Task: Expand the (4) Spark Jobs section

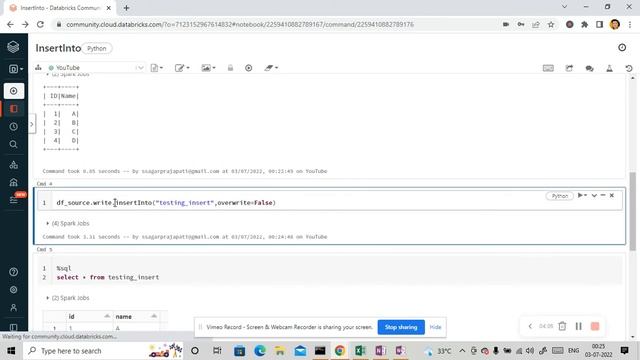Action: (68, 223)
